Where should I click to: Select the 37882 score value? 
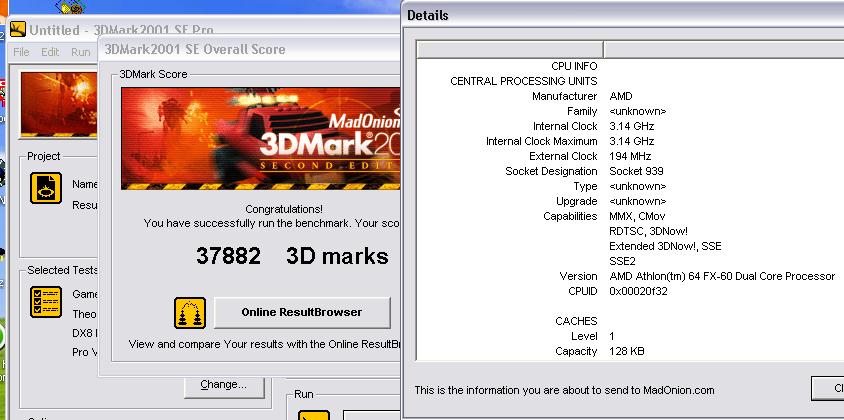tap(228, 256)
